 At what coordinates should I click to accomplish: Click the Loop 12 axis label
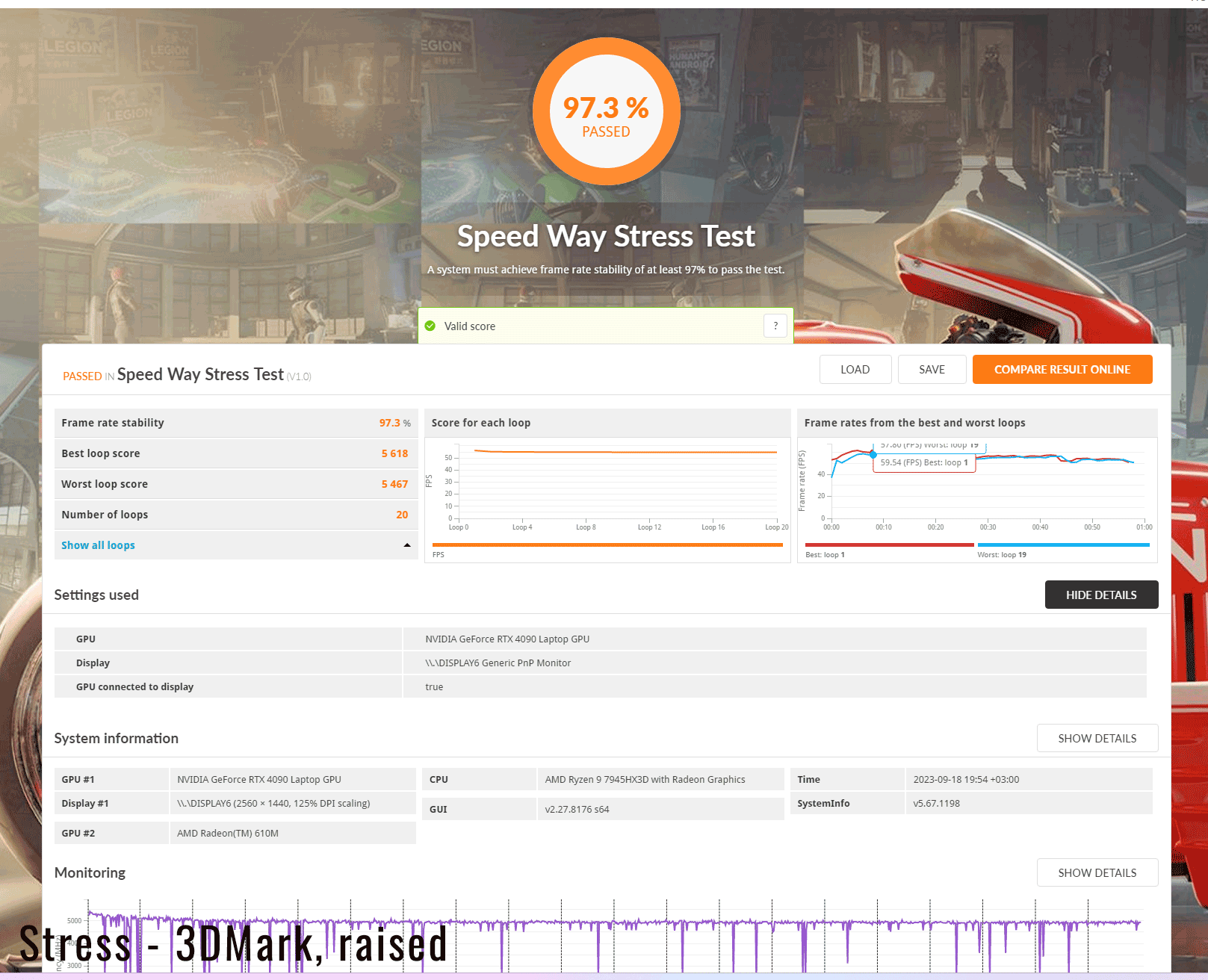point(649,527)
